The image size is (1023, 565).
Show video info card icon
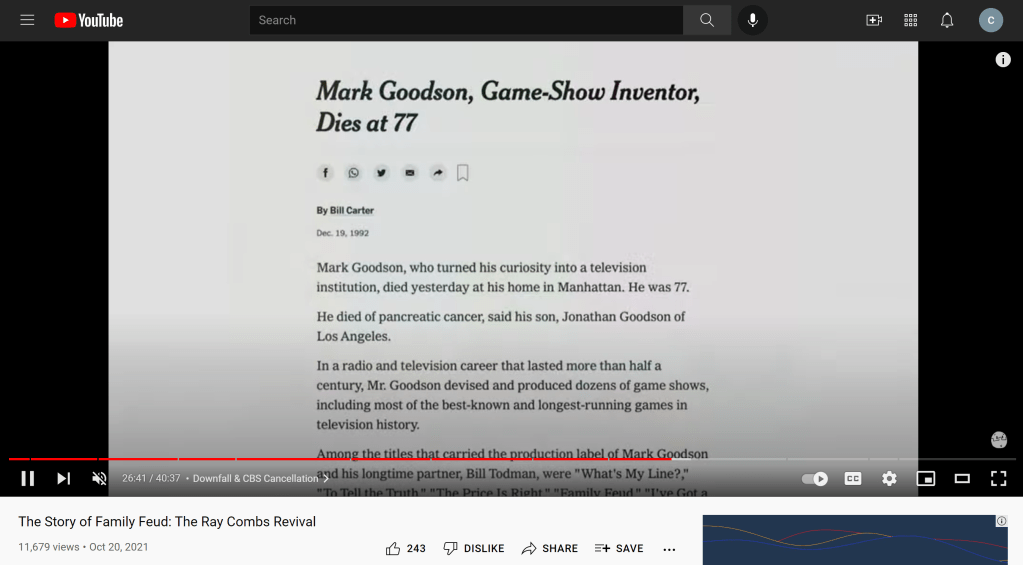(1003, 60)
